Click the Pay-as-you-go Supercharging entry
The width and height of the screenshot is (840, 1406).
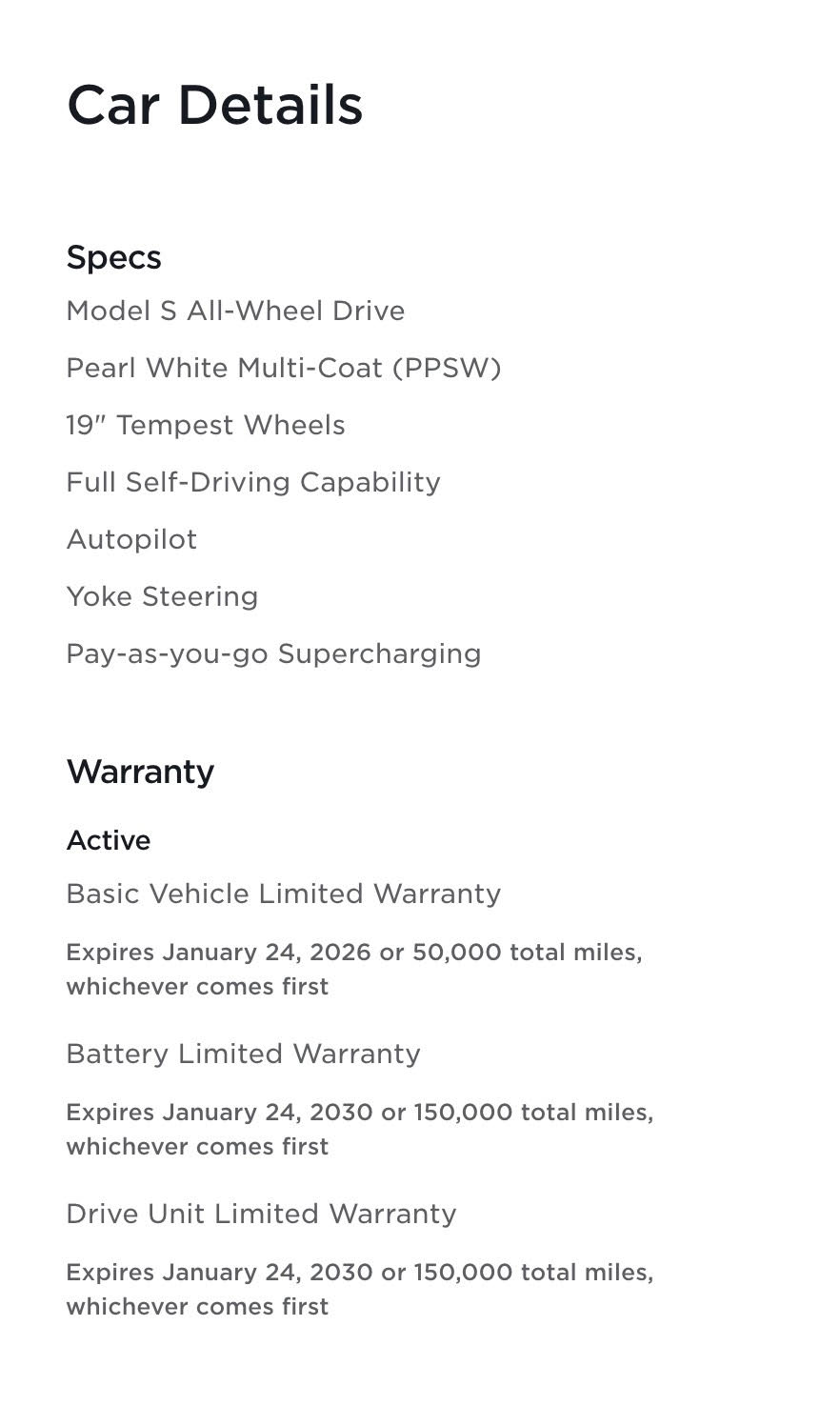tap(273, 653)
